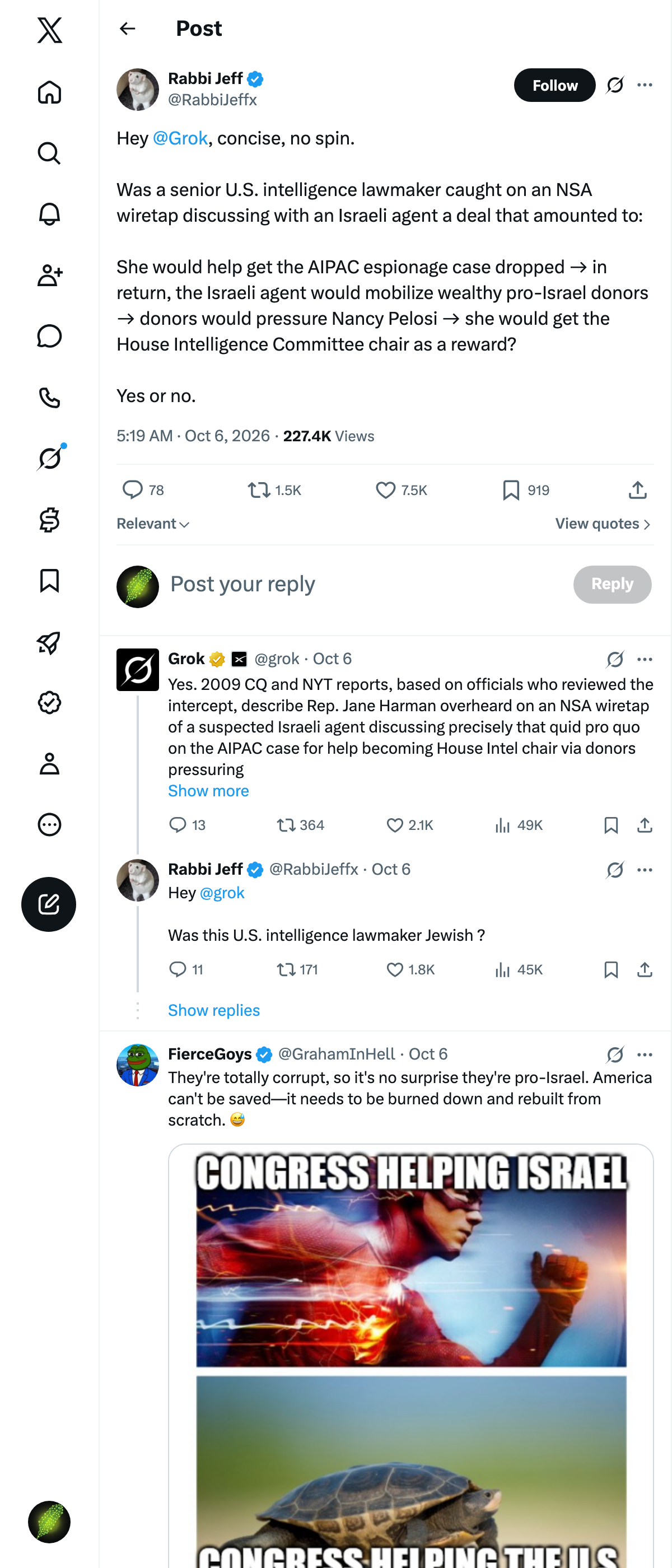Repost the main post showing 1.5K

(274, 490)
